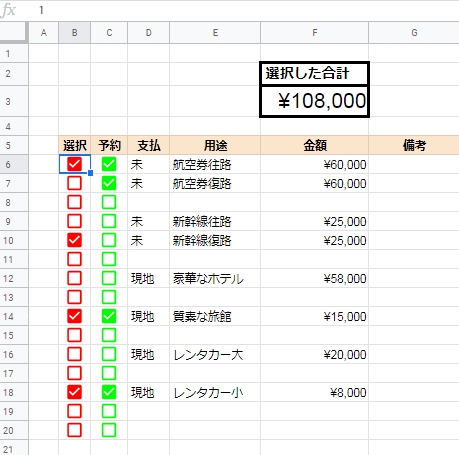Screen dimensions: 459x455
Task: Click the 新幹線復路 cell
Action: point(215,240)
